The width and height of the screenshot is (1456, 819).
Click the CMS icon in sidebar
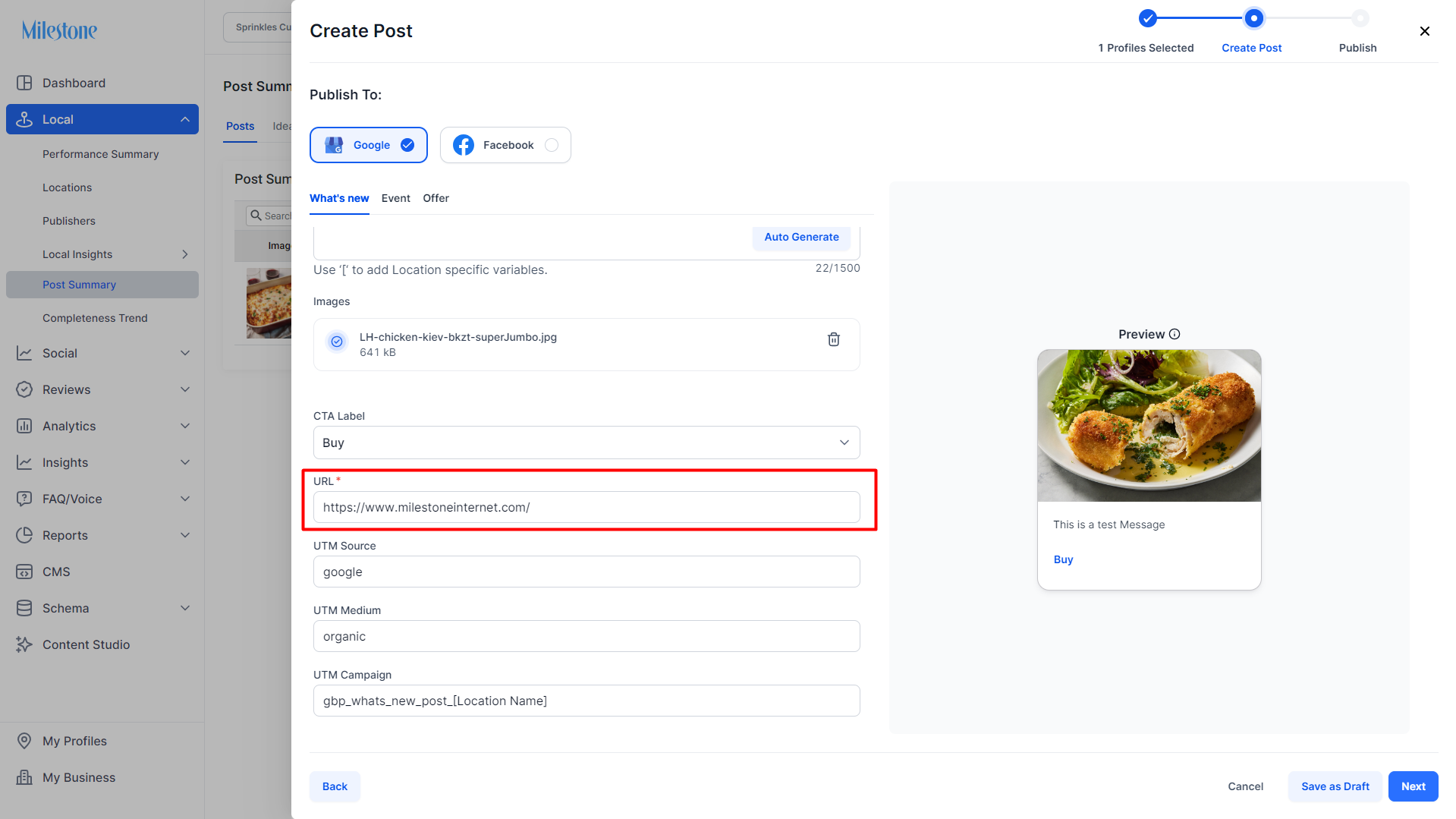click(24, 572)
